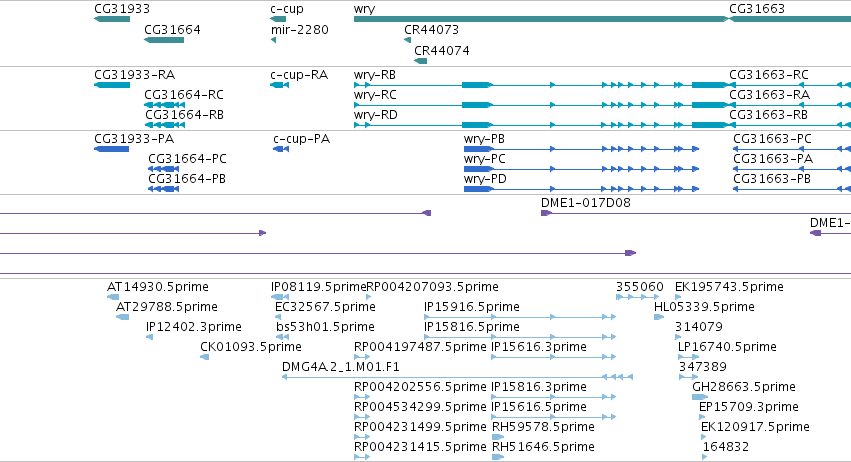The image size is (851, 462).
Task: Select EST RP004231415.5prime
Action: coord(420,447)
